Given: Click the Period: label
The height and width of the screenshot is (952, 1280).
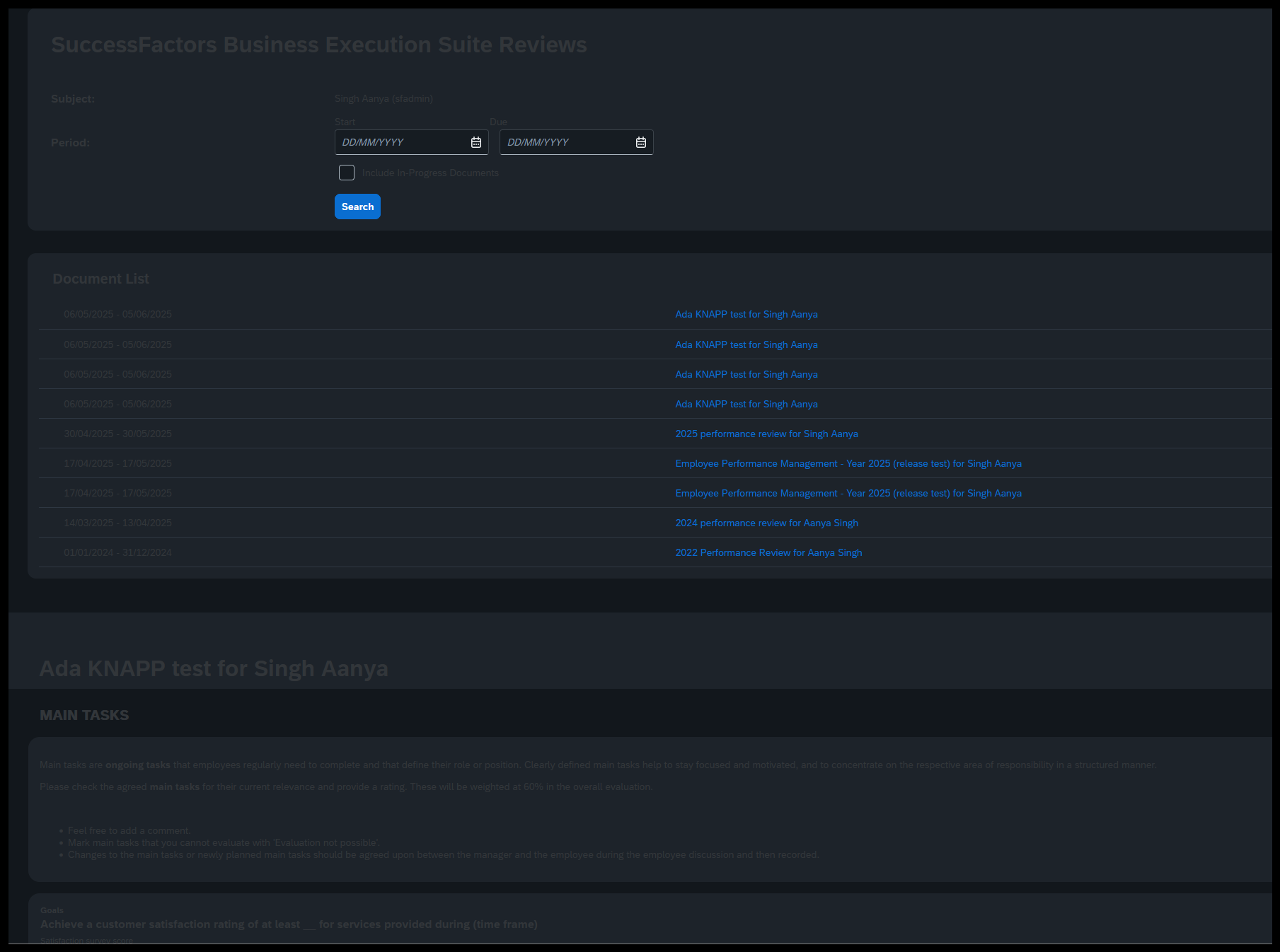Looking at the screenshot, I should 70,142.
